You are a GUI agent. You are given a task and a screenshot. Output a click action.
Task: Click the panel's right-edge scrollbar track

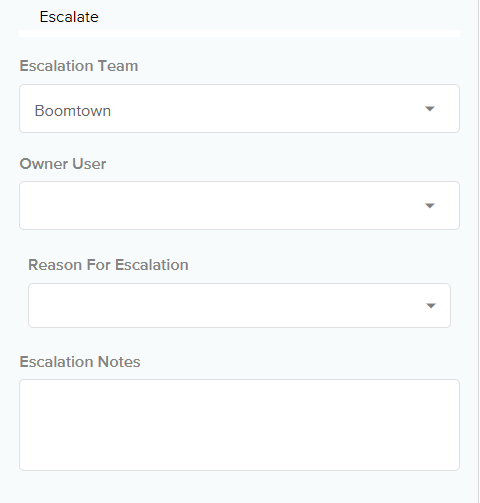click(x=479, y=251)
